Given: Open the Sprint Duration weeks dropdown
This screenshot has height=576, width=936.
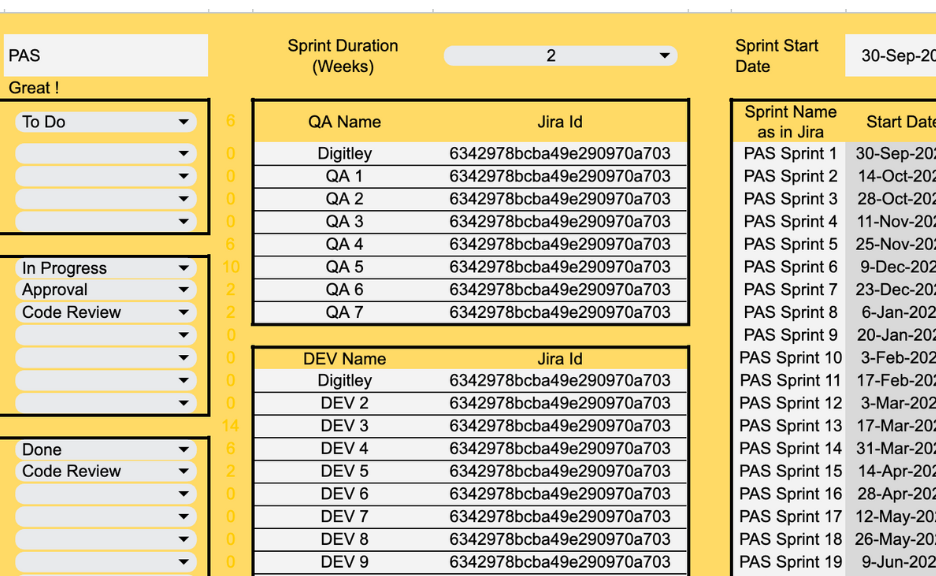Looking at the screenshot, I should coord(665,56).
